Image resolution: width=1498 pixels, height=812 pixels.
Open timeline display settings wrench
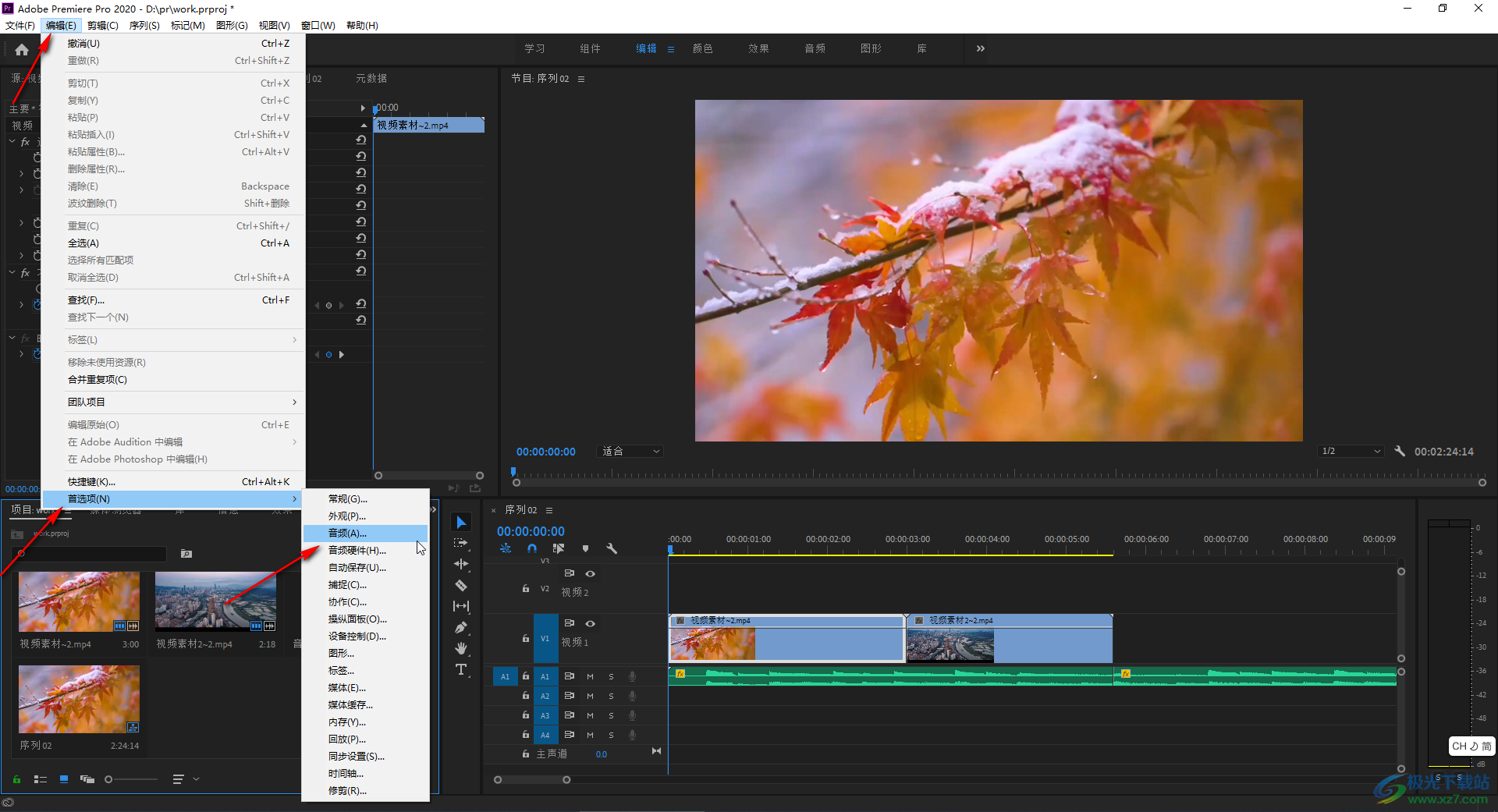[x=612, y=548]
